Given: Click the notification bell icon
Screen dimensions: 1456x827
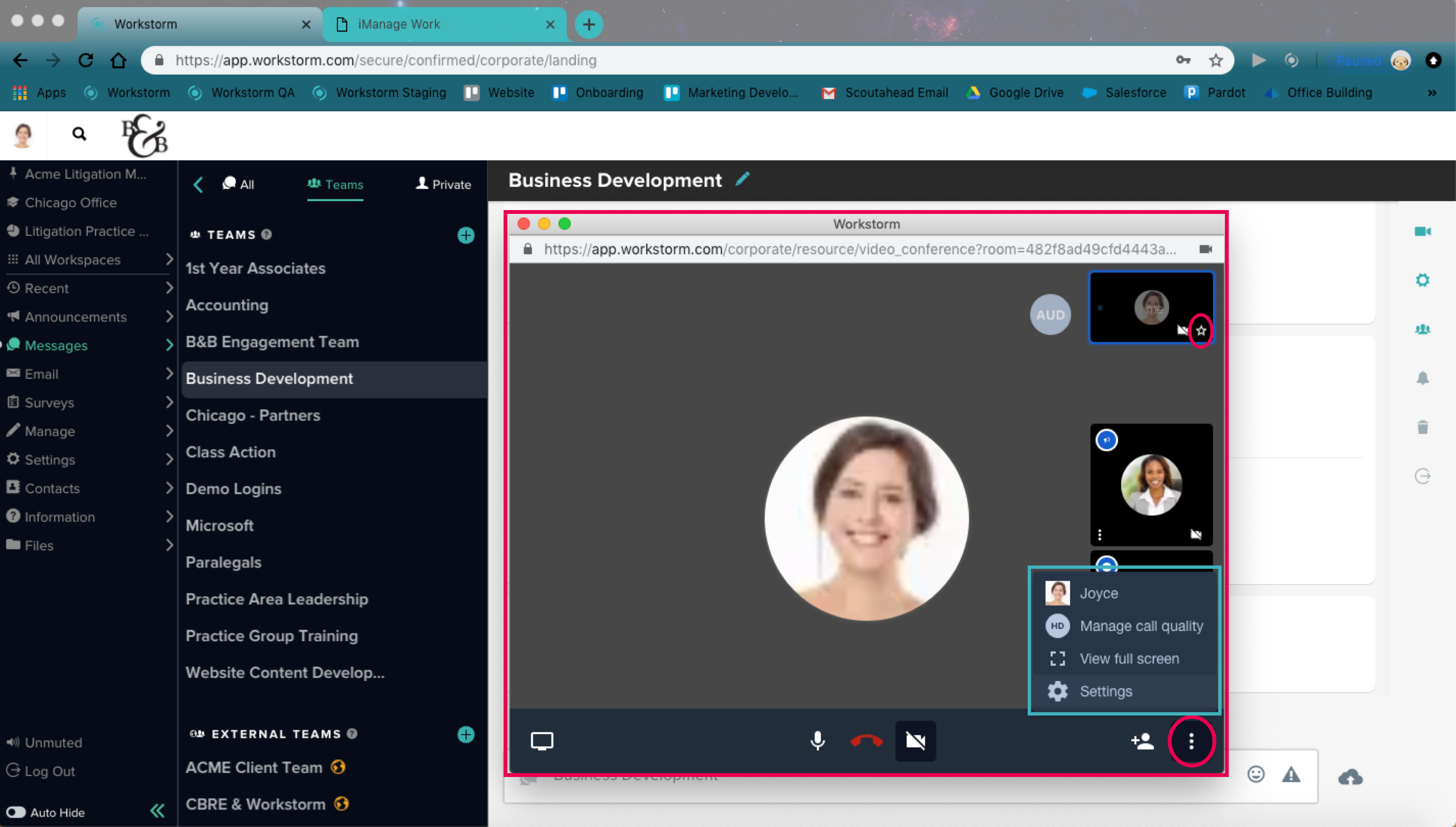Looking at the screenshot, I should pos(1422,378).
